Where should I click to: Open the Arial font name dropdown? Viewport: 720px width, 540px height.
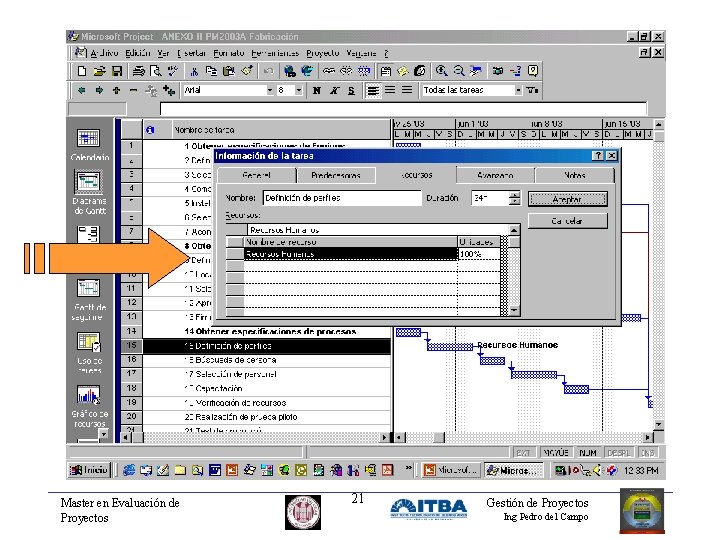[270, 90]
